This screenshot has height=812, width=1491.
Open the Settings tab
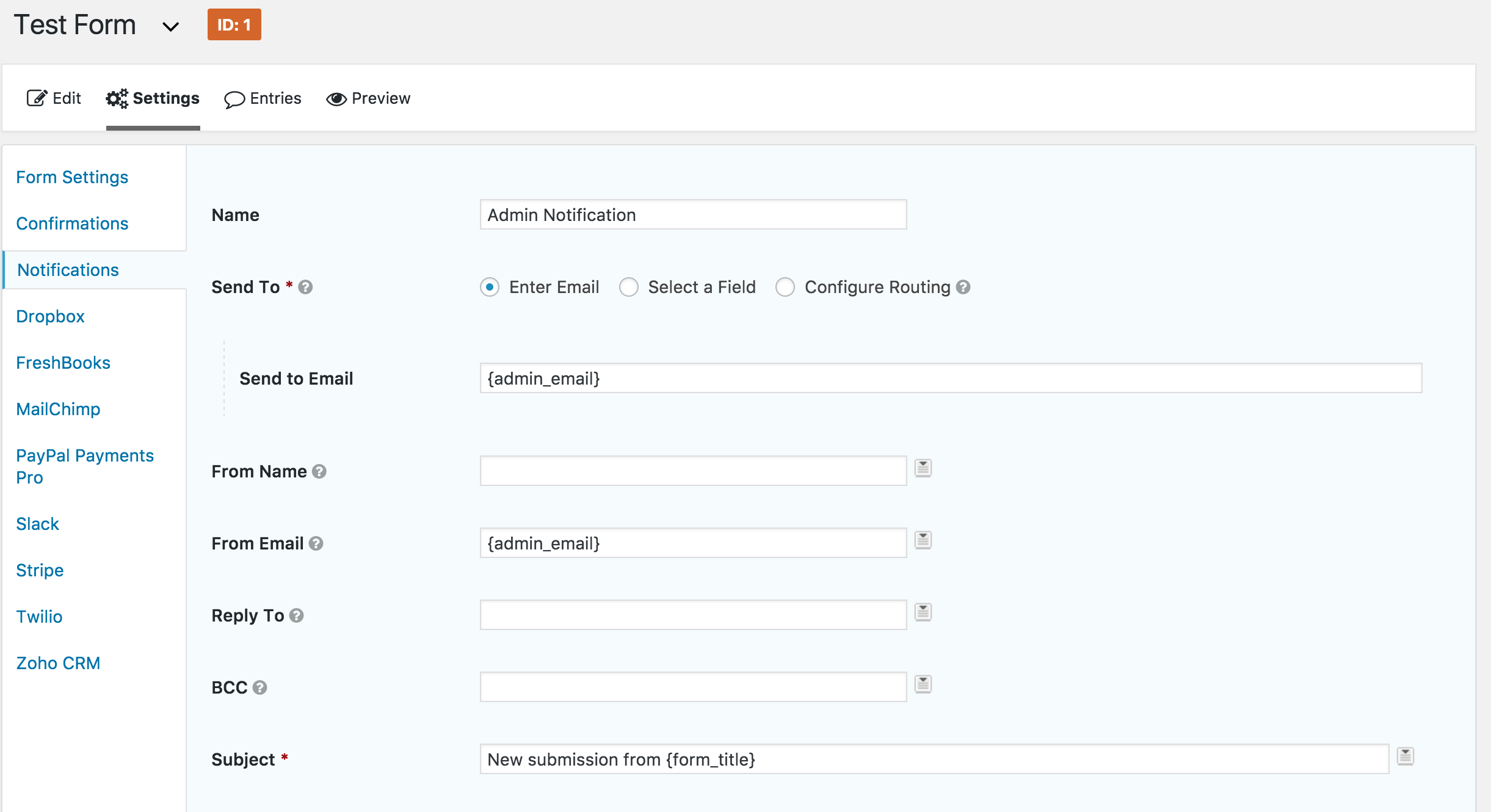tap(153, 98)
